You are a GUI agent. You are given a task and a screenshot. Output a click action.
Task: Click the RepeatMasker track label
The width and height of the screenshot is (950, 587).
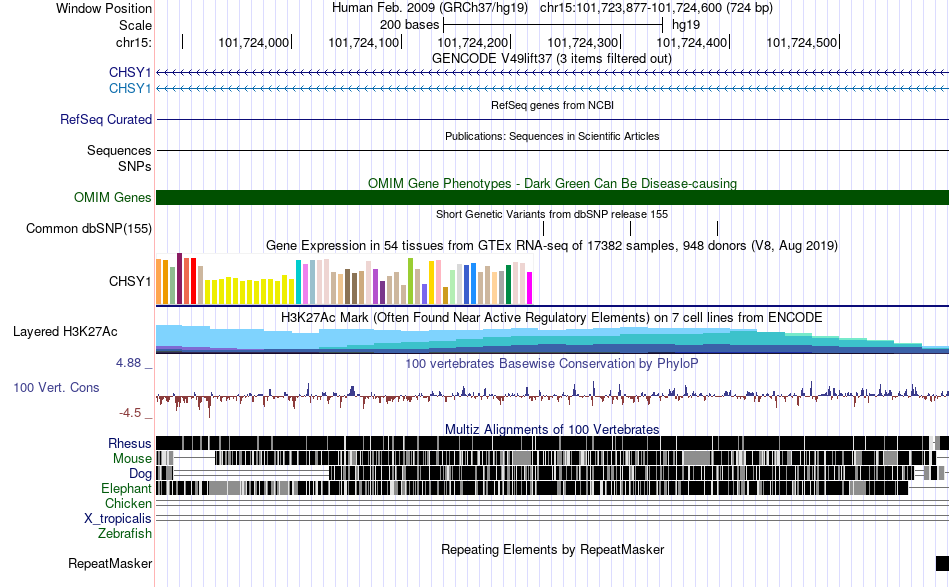pos(110,563)
